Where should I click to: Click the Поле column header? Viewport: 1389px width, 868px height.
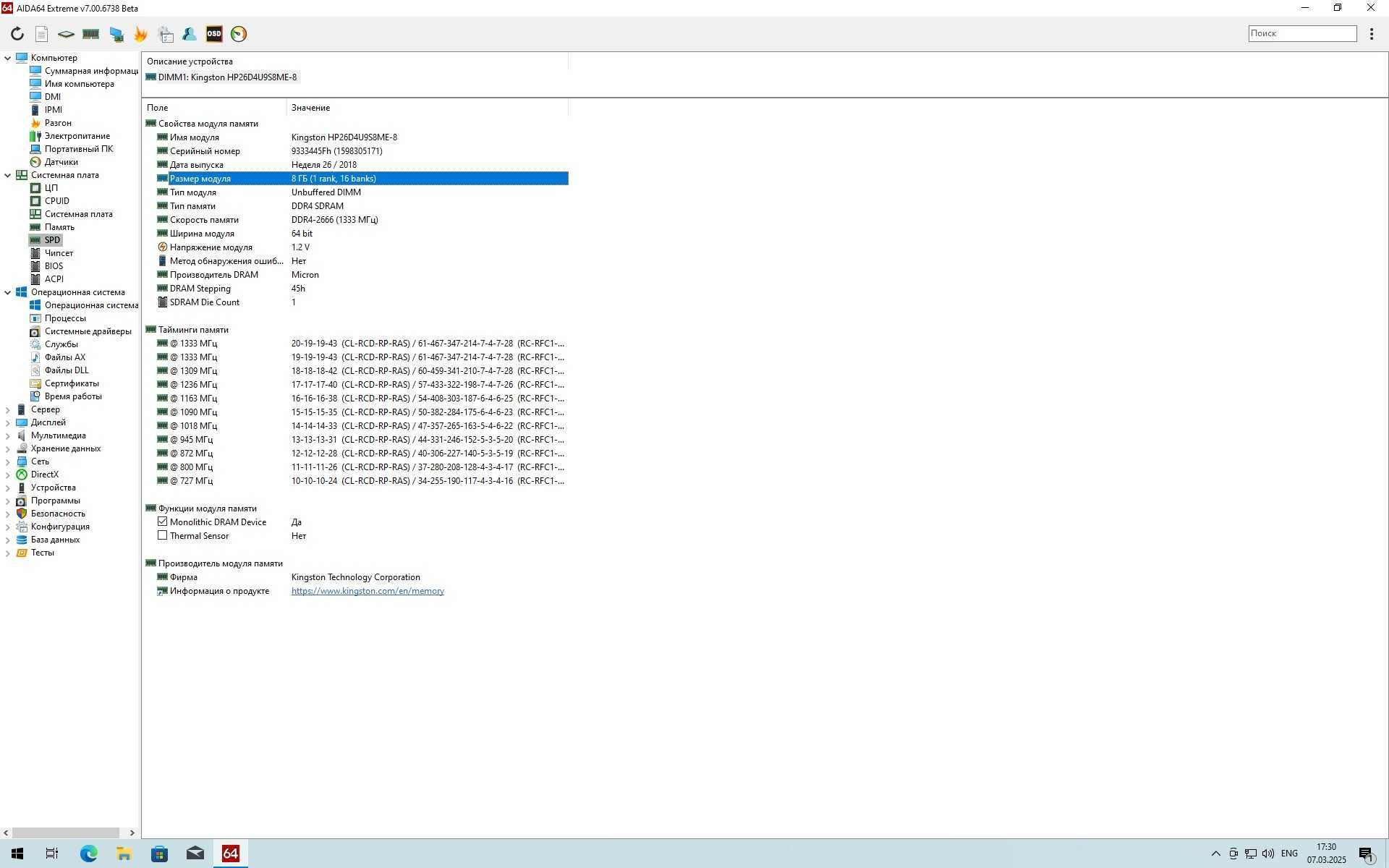pos(214,108)
